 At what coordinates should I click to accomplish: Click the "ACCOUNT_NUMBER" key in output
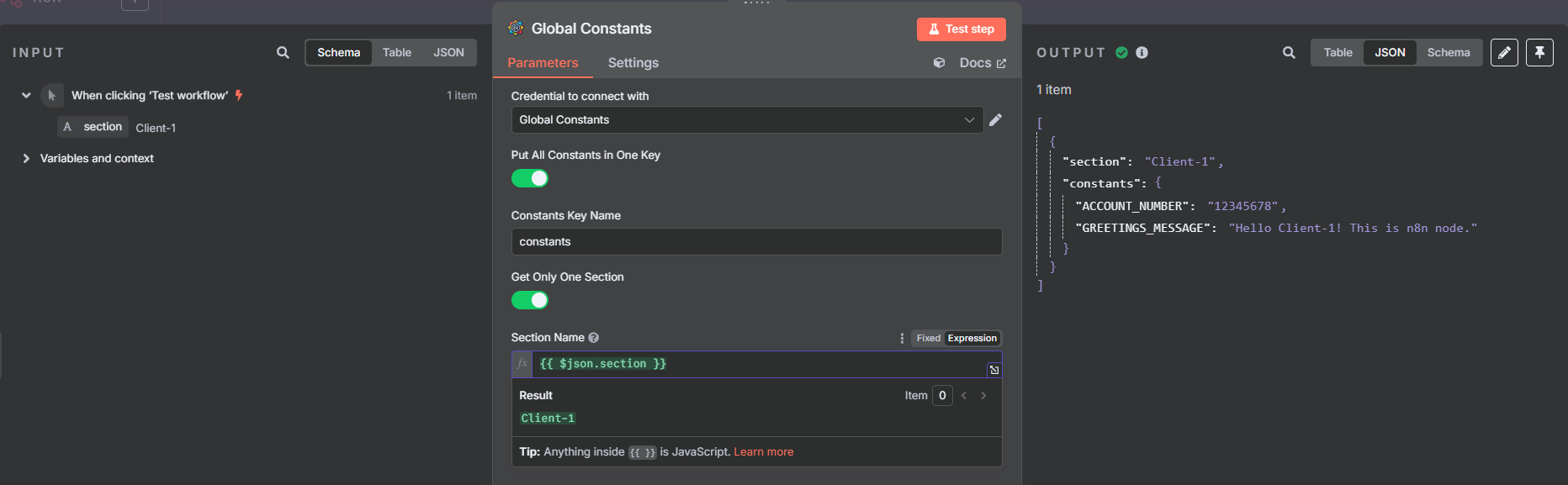1131,206
